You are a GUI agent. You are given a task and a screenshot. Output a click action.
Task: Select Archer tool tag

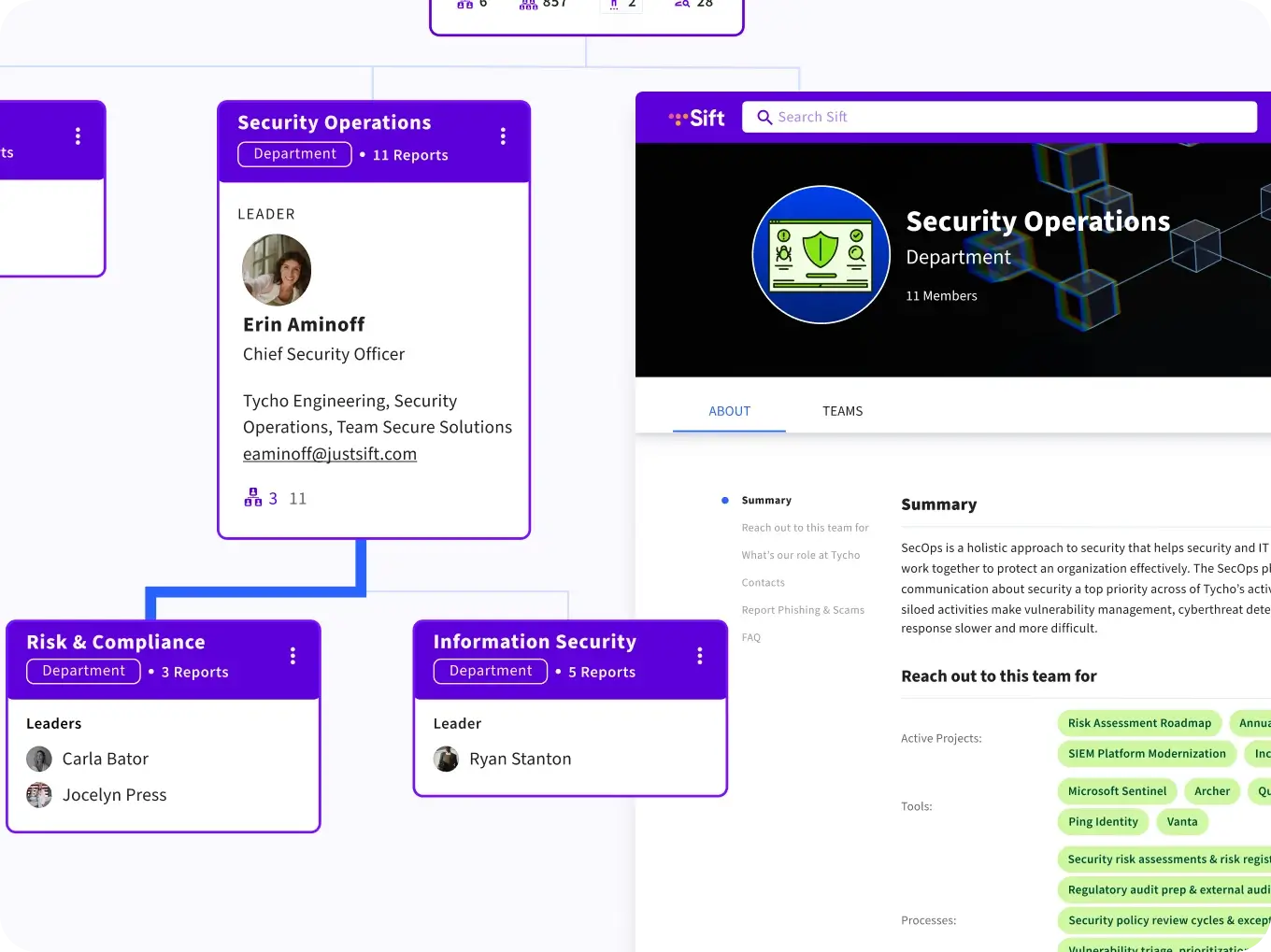click(x=1212, y=791)
